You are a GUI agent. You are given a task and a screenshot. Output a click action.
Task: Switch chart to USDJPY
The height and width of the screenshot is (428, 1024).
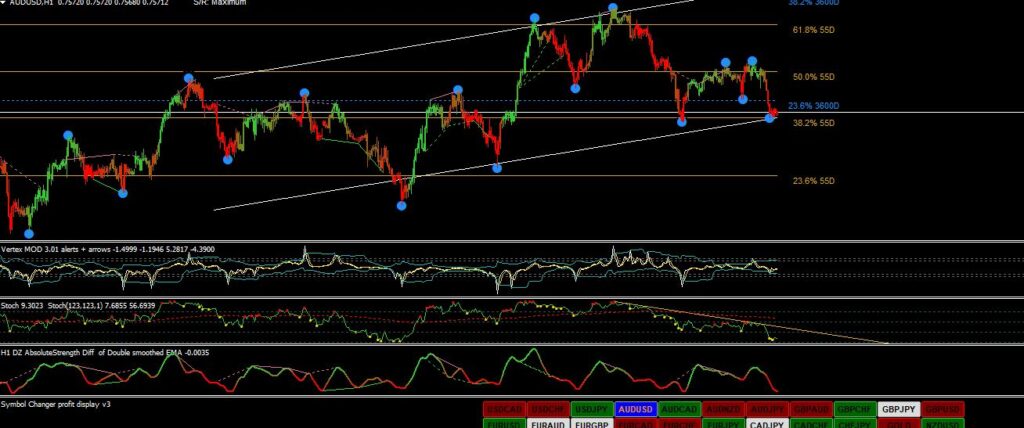pyautogui.click(x=592, y=410)
